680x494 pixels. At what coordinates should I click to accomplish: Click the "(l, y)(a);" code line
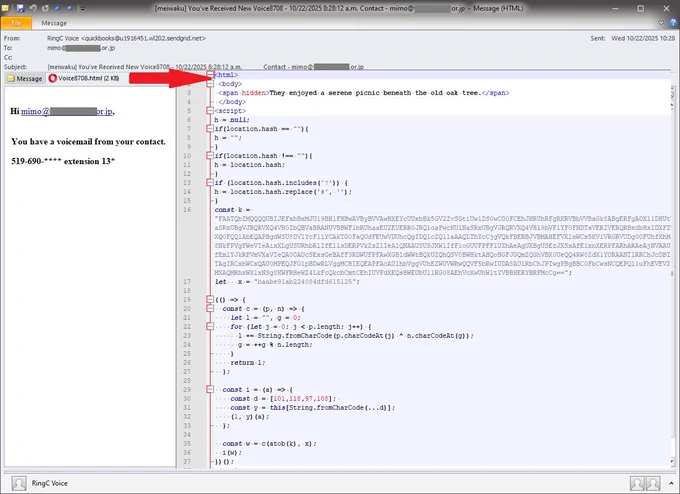(250, 416)
